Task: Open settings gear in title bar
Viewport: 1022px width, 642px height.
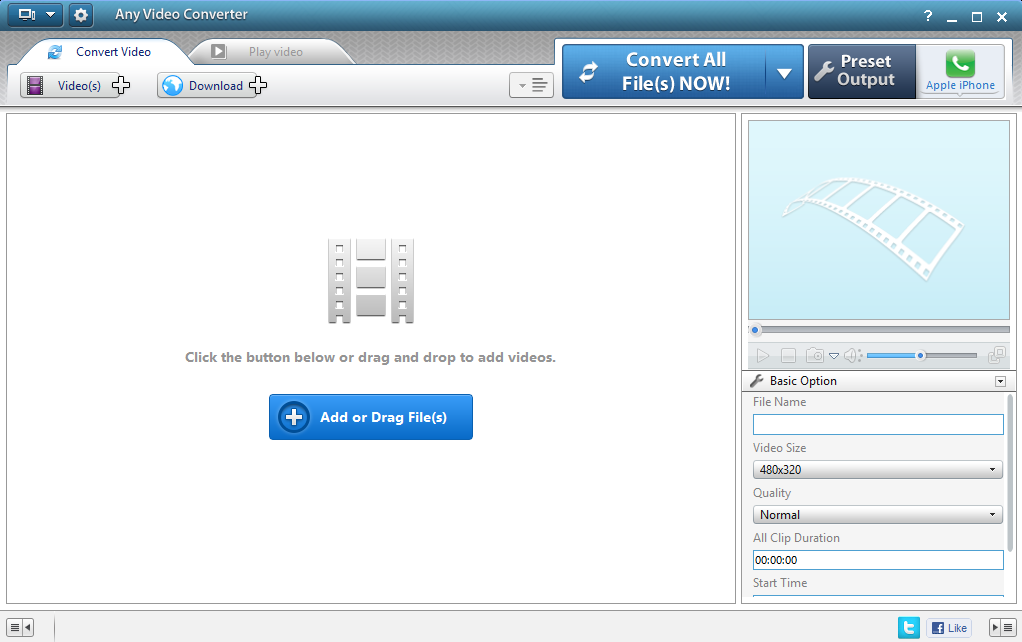Action: (81, 14)
